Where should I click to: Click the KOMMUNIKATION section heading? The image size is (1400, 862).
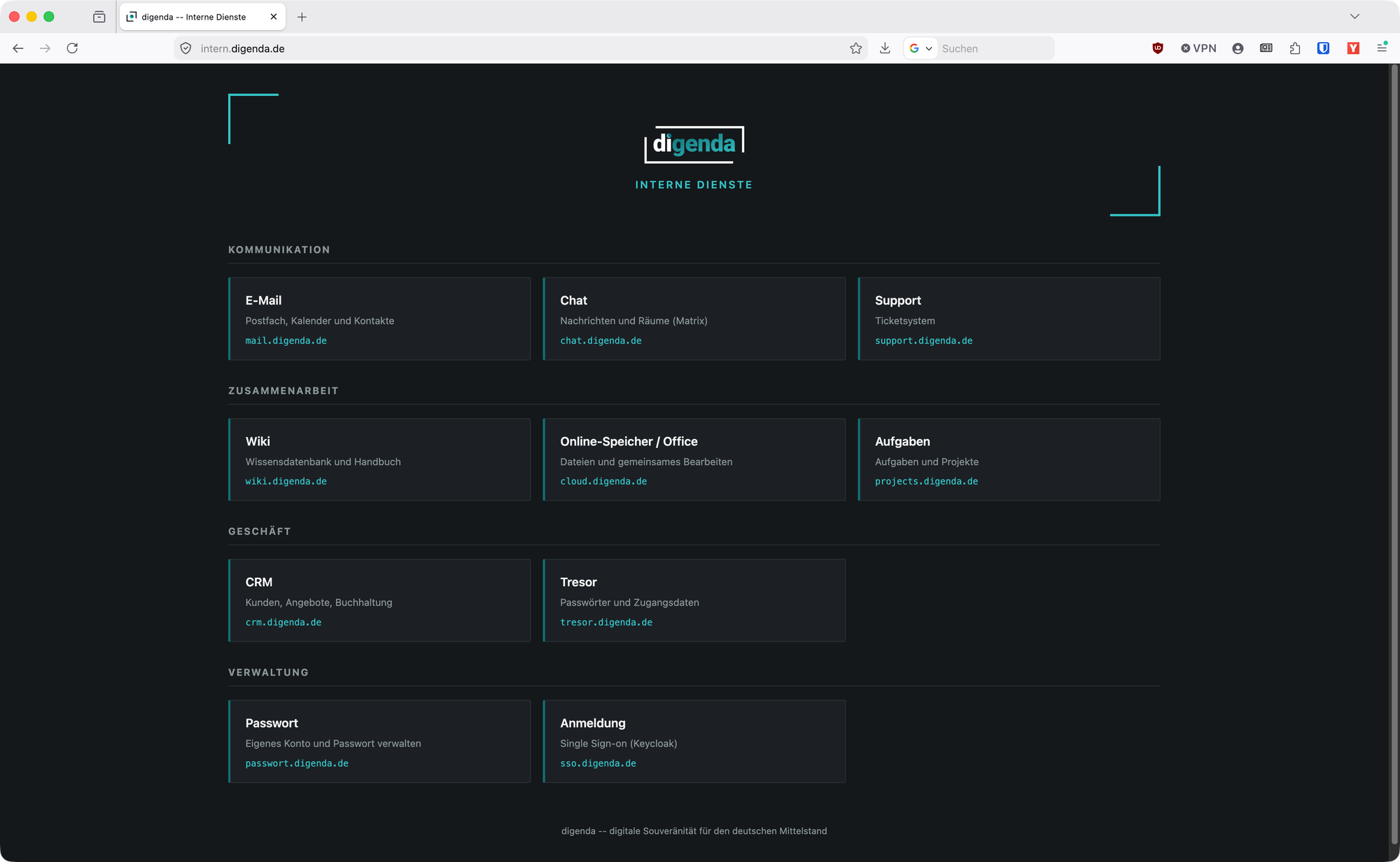pyautogui.click(x=279, y=250)
